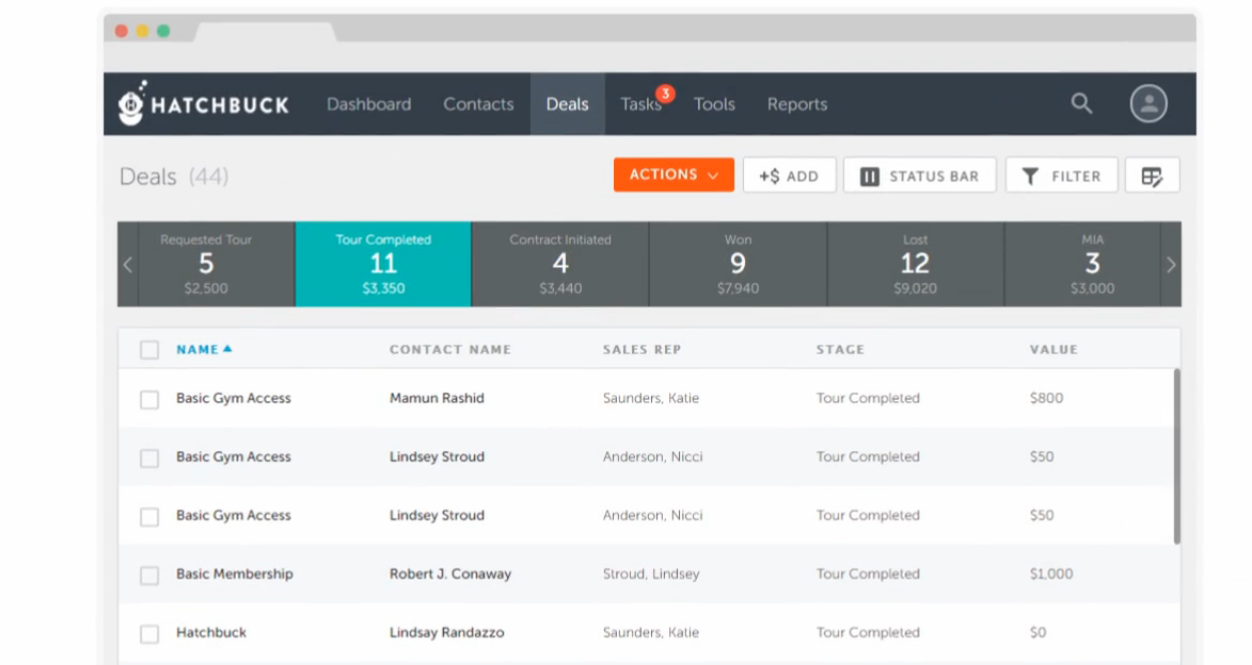Click Tour Completed stage in Basic Membership row
1252x665 pixels.
point(868,574)
